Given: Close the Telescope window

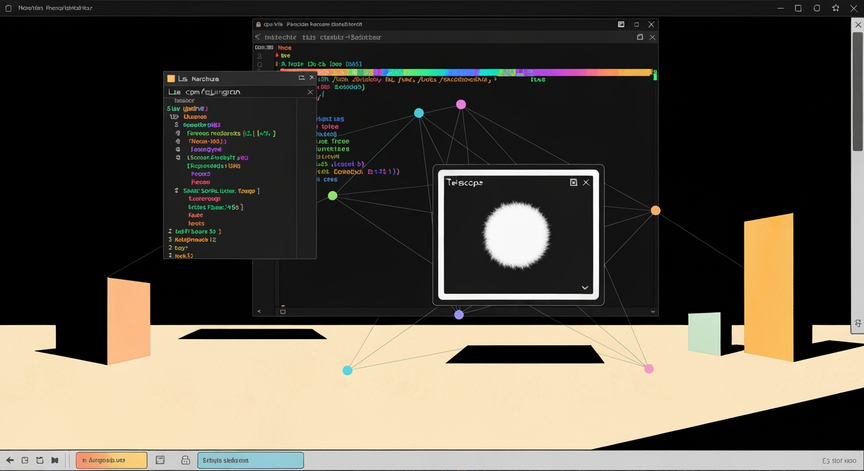Looking at the screenshot, I should coord(586,182).
